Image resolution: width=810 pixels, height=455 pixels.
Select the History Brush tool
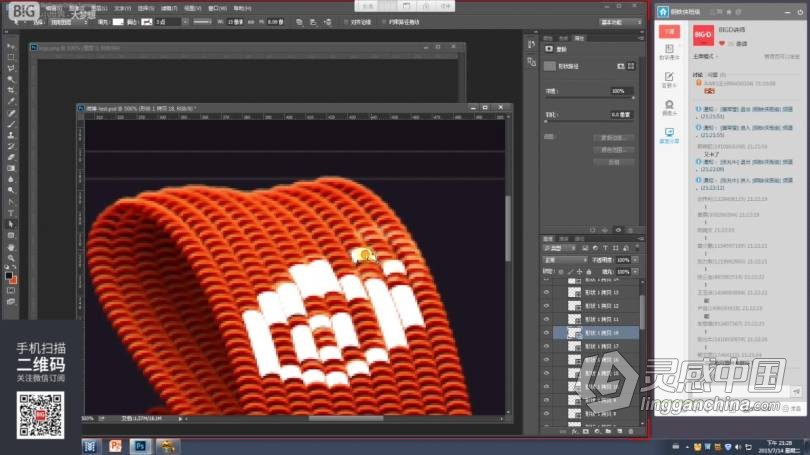(11, 146)
